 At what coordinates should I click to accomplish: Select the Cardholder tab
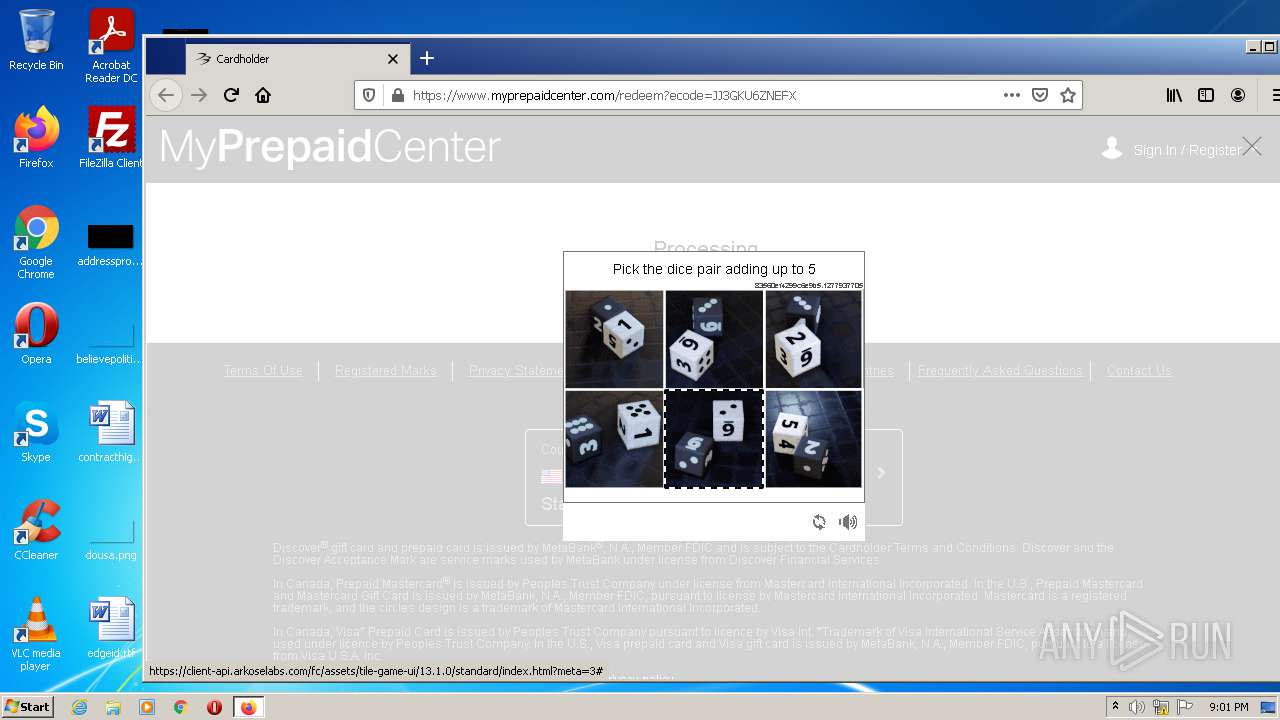298,59
